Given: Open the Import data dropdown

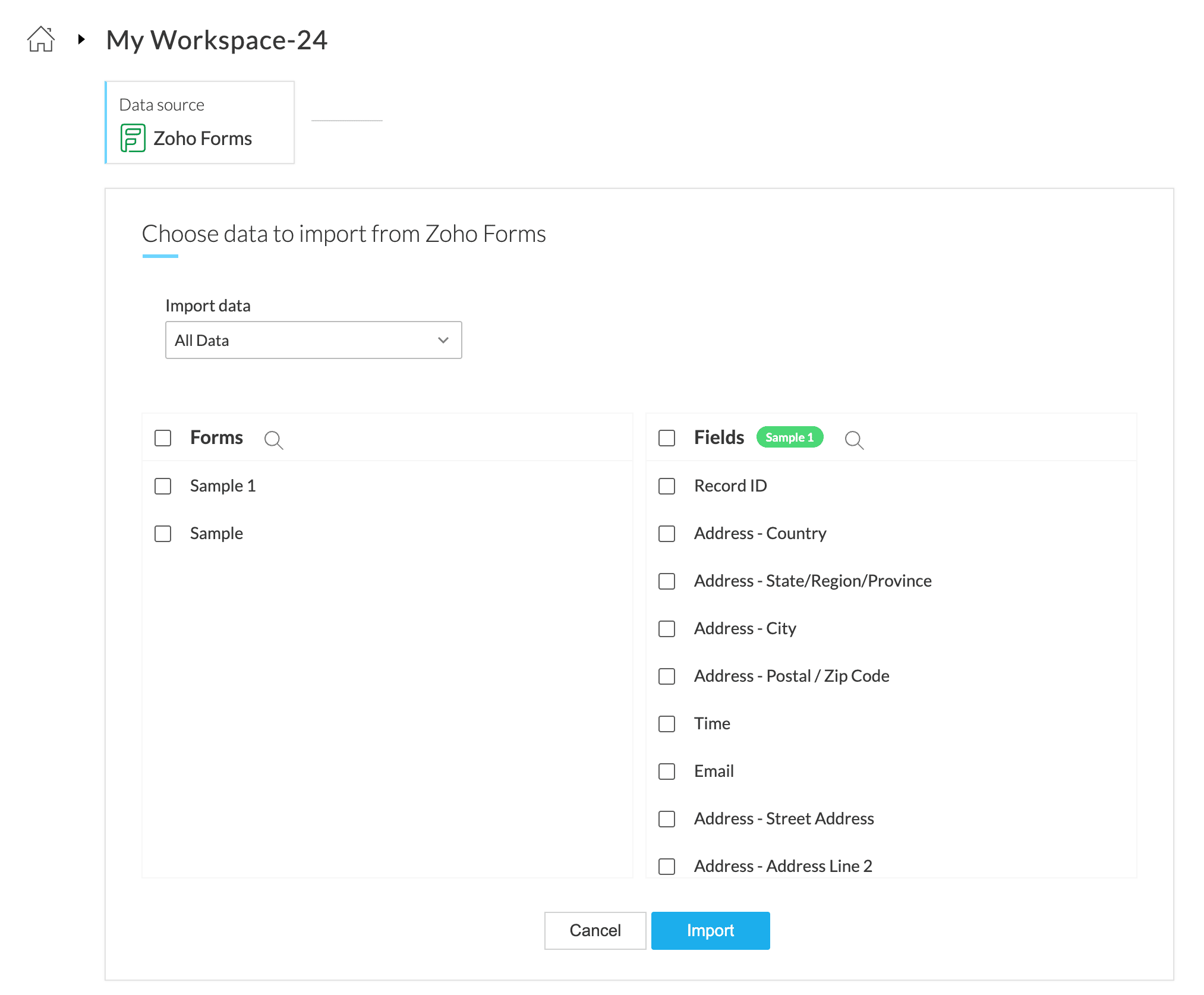Looking at the screenshot, I should [x=313, y=340].
